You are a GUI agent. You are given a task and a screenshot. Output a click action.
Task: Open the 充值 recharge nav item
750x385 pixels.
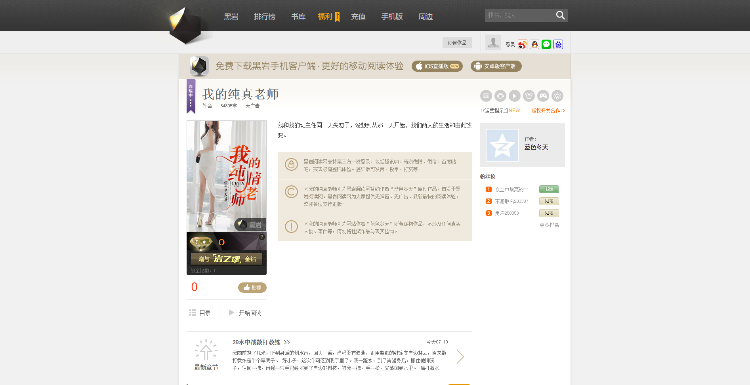(x=358, y=16)
